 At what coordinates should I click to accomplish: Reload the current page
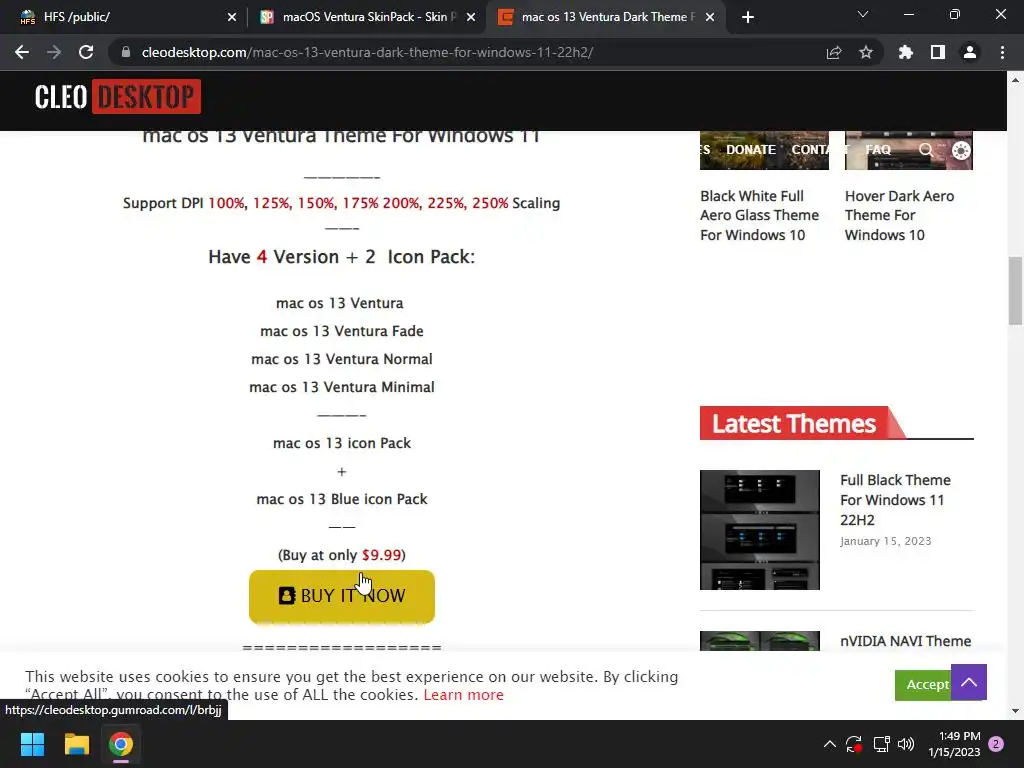click(86, 52)
